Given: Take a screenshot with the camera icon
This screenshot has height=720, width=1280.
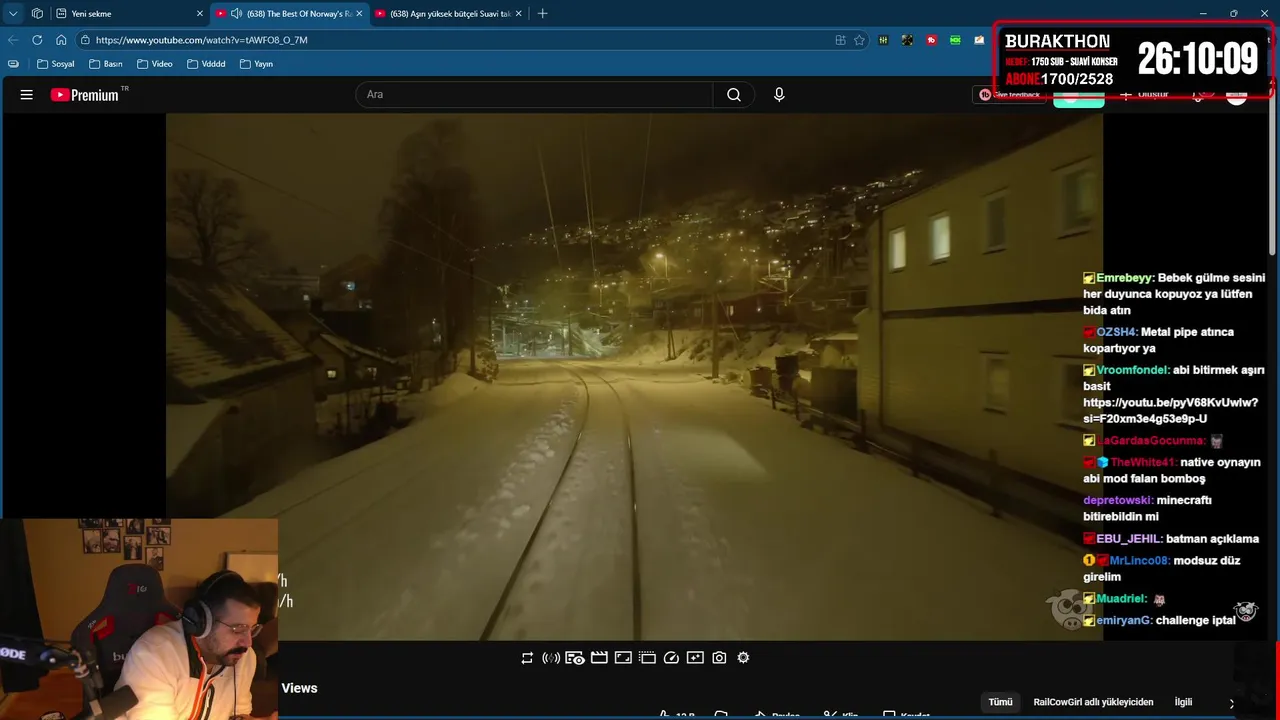Looking at the screenshot, I should 719,658.
